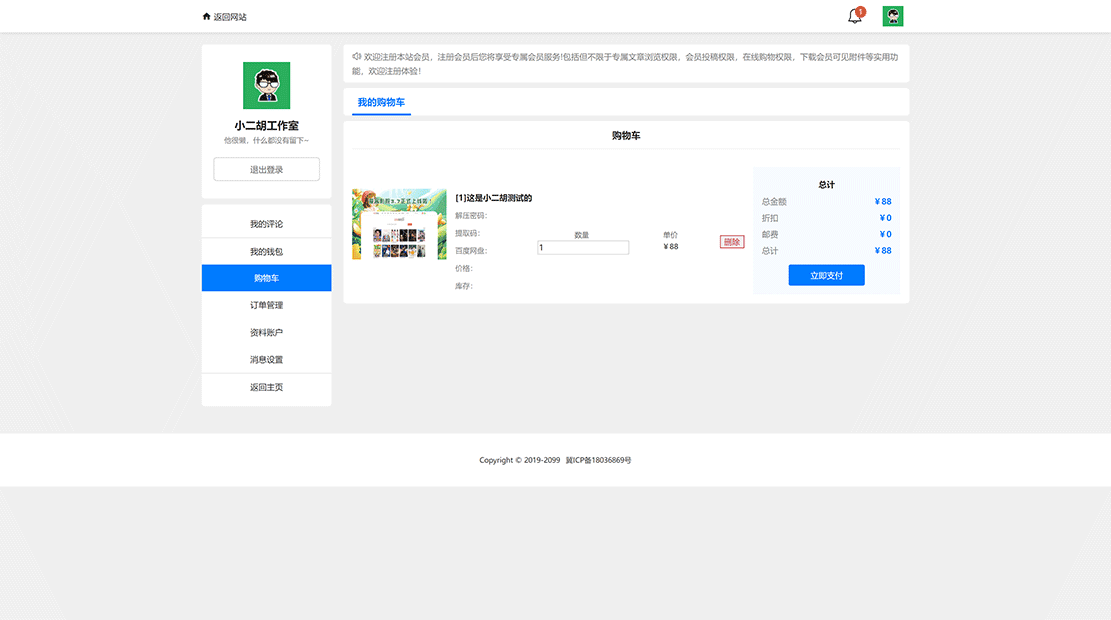
Task: Open 我的钱包 from the sidebar
Action: tap(265, 249)
